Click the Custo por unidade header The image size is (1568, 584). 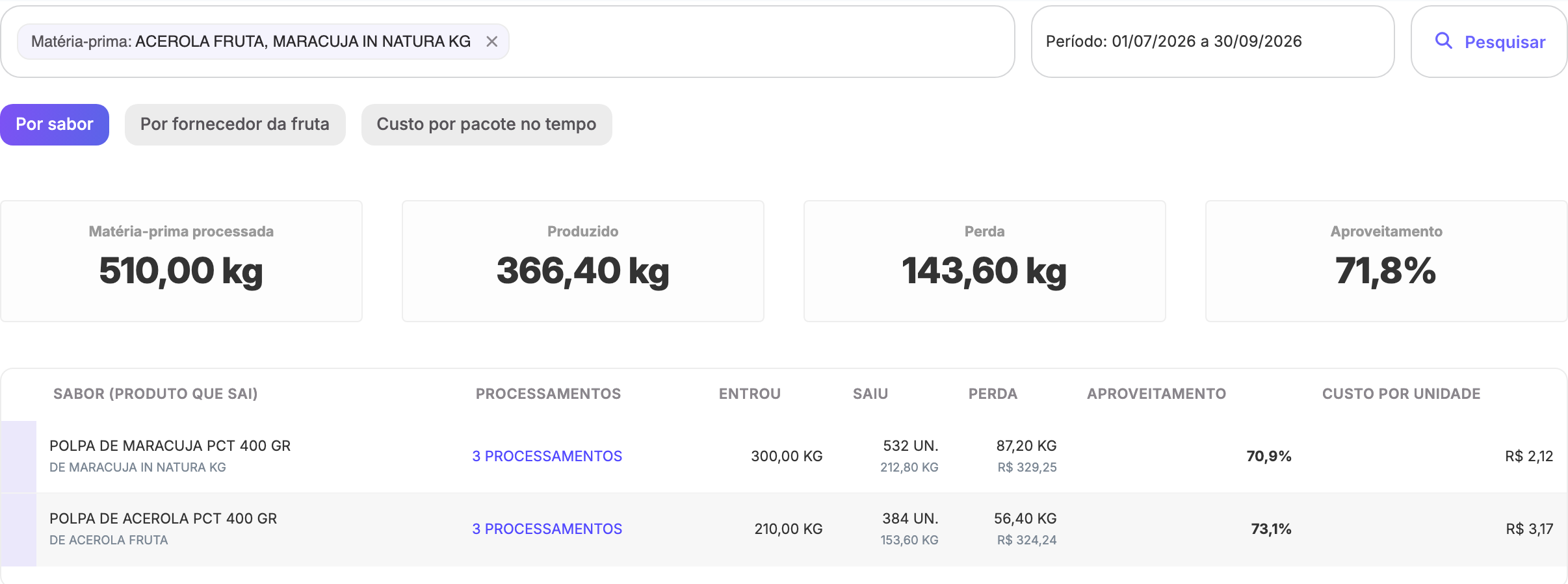click(x=1401, y=394)
